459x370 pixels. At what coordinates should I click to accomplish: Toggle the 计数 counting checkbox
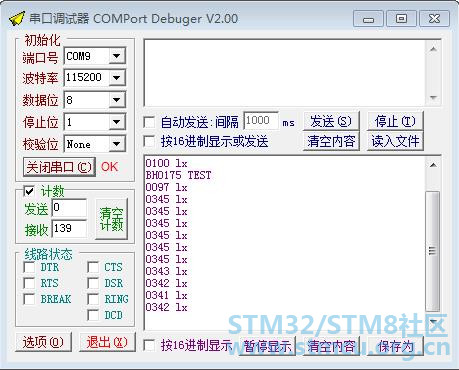[x=29, y=191]
